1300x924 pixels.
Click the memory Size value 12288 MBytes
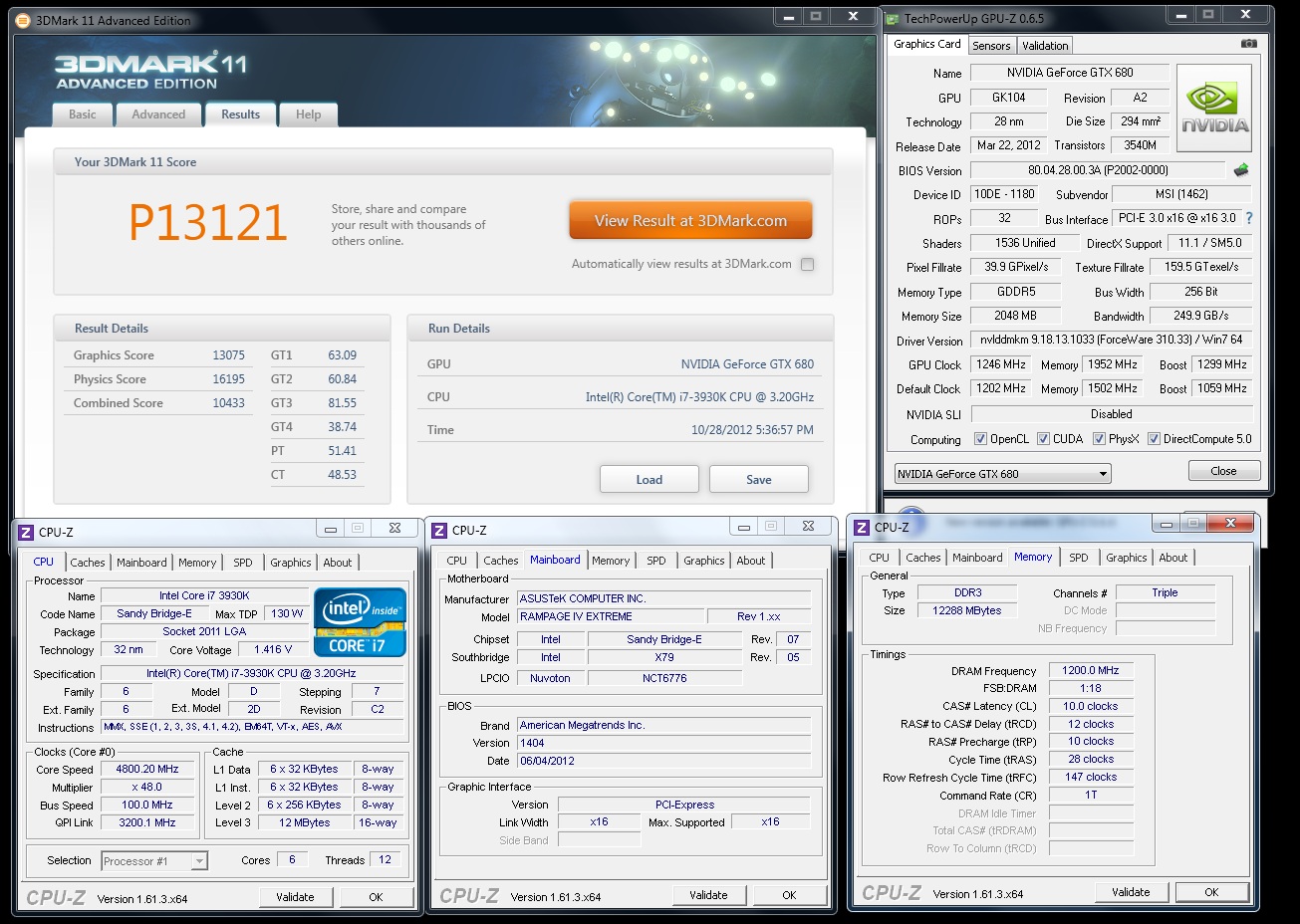966,611
